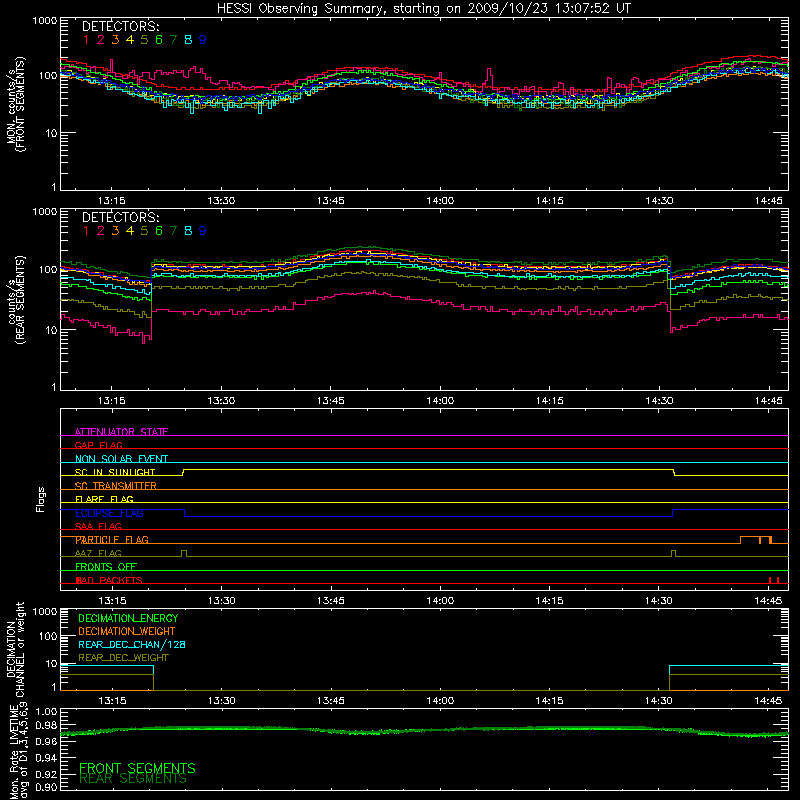This screenshot has width=800, height=800.
Task: Click the 1000 y-axis value on the decimation plot
Action: pos(45,612)
